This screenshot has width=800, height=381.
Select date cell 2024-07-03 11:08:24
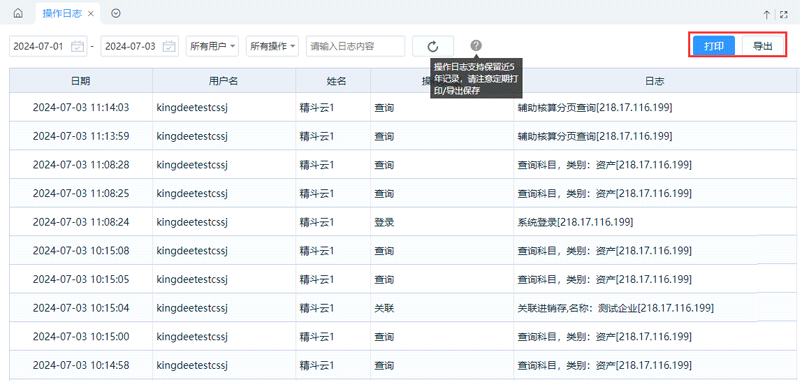pos(81,222)
